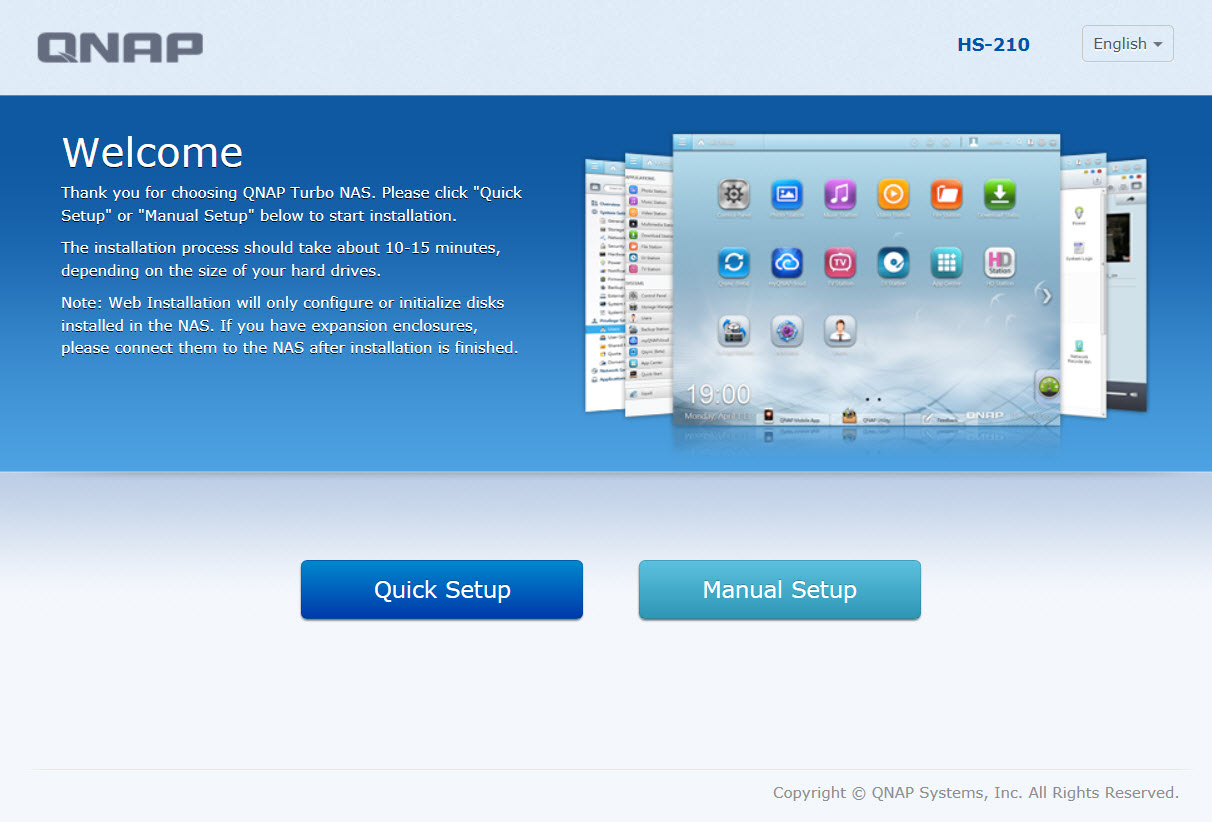Click the Photo Station icon in preview
This screenshot has height=822, width=1212.
[787, 194]
